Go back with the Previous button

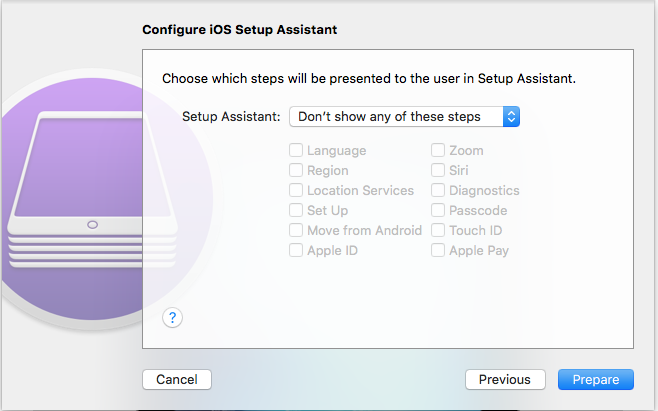pyautogui.click(x=505, y=380)
